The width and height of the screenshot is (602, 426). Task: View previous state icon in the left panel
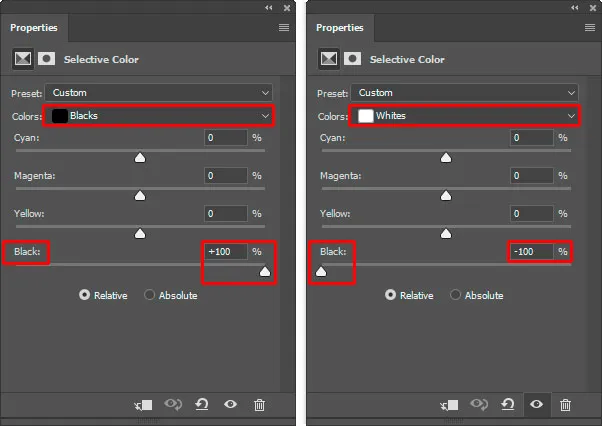click(173, 404)
